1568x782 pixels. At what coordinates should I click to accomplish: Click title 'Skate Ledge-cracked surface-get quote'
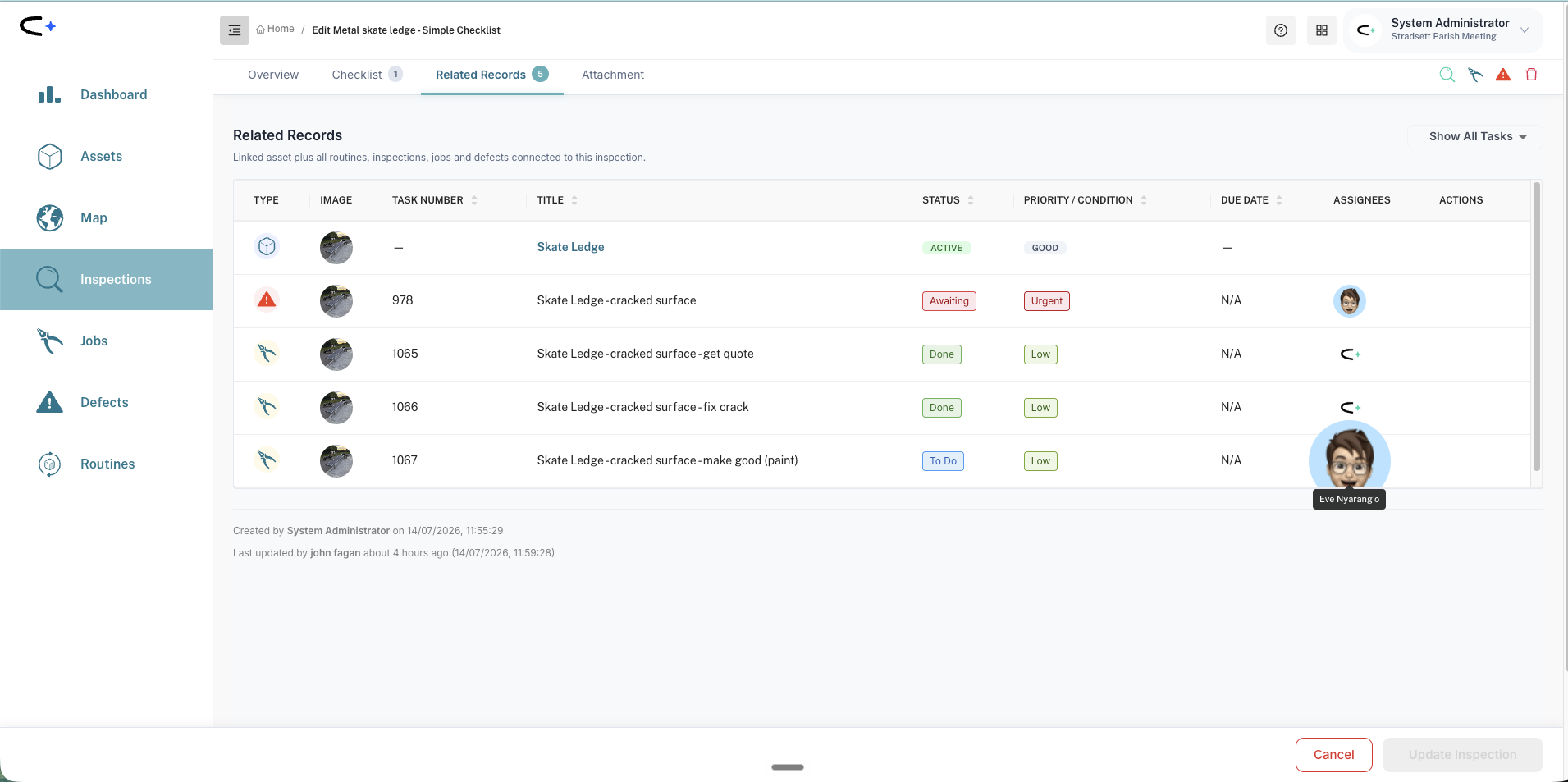(x=645, y=354)
